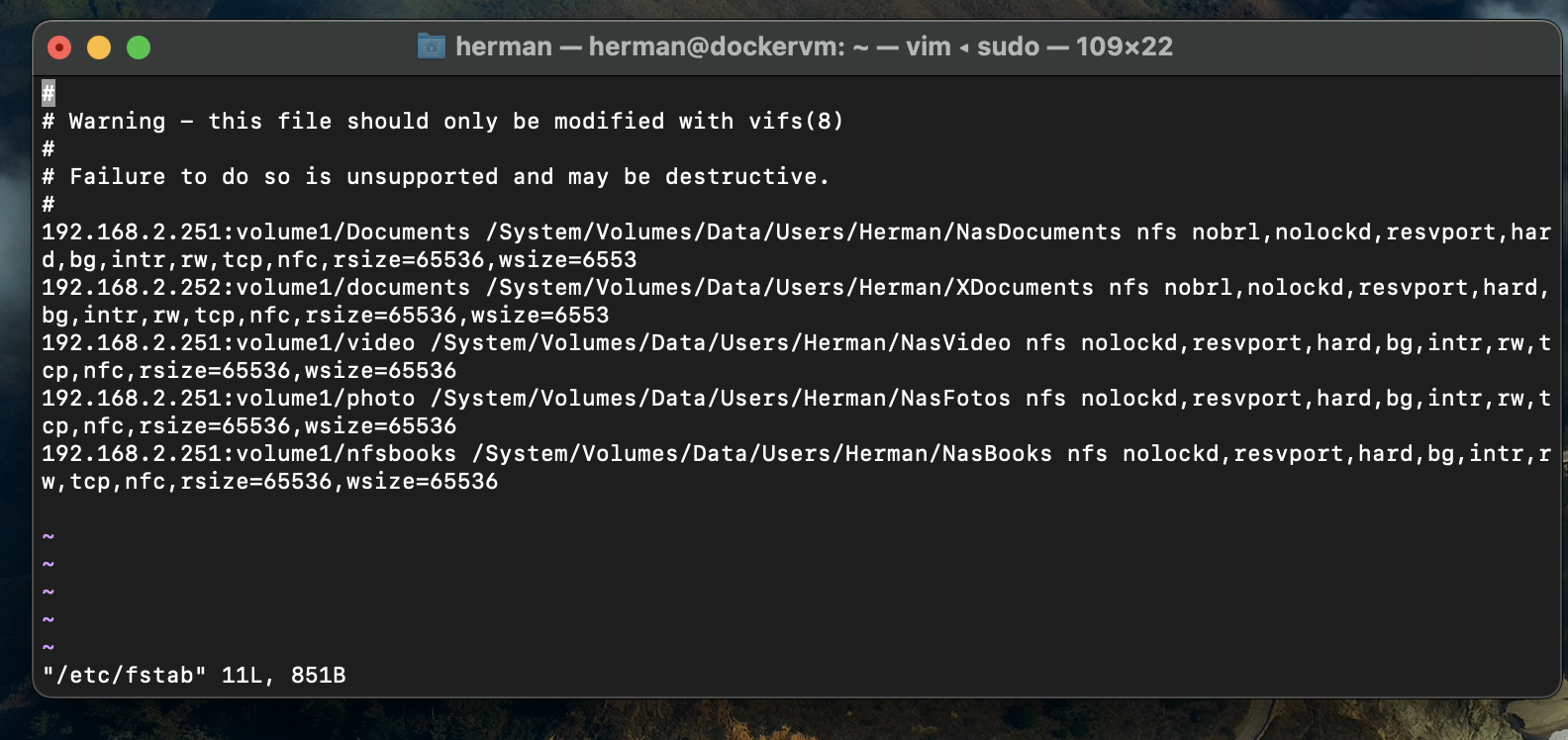Click the NasBooks mount path
Screen dimensions: 1568x740
point(761,453)
